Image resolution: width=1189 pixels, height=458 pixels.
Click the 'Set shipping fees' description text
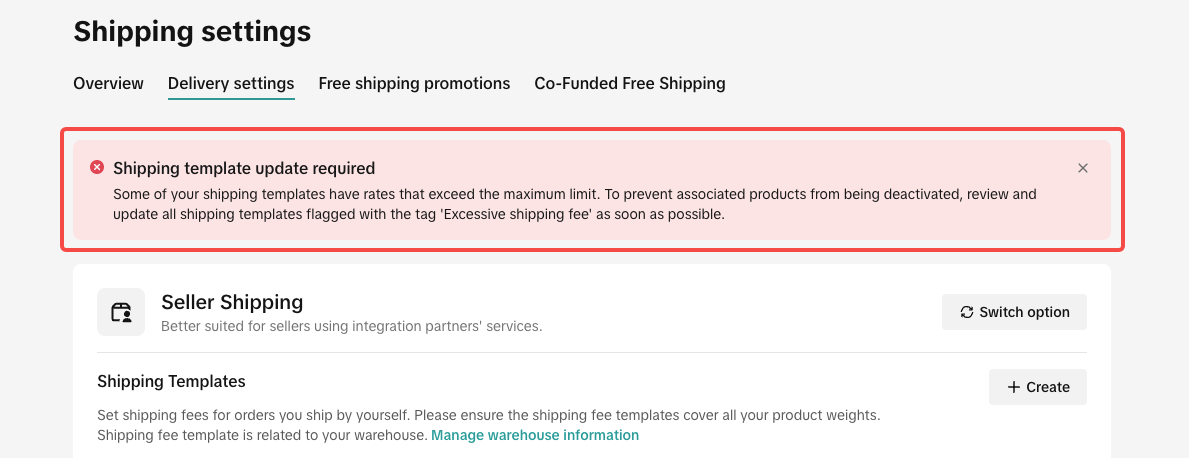point(488,414)
